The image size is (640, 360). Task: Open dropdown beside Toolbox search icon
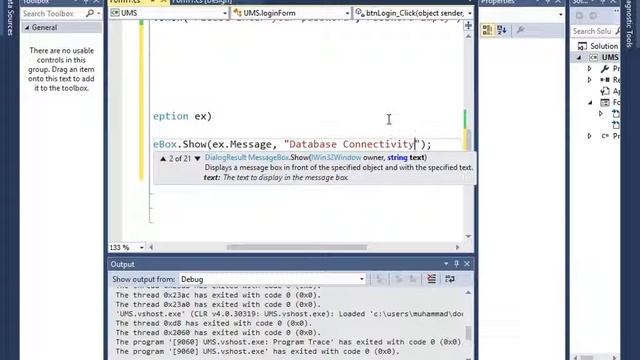pyautogui.click(x=98, y=13)
